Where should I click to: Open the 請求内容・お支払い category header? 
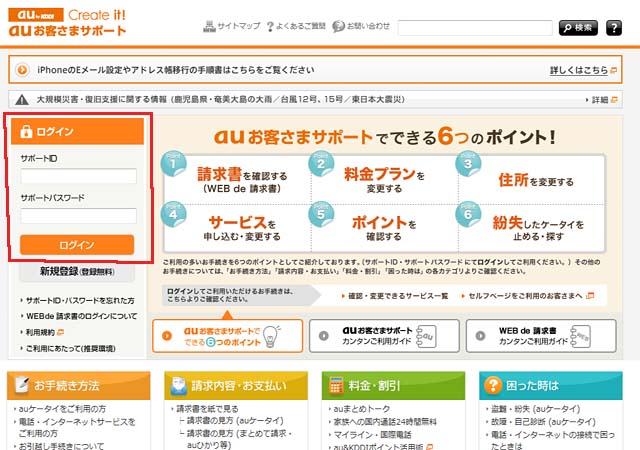236,385
